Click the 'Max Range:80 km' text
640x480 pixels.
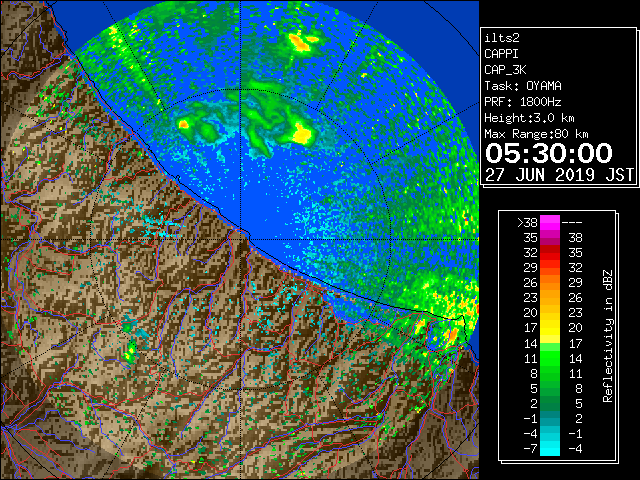coord(536,134)
